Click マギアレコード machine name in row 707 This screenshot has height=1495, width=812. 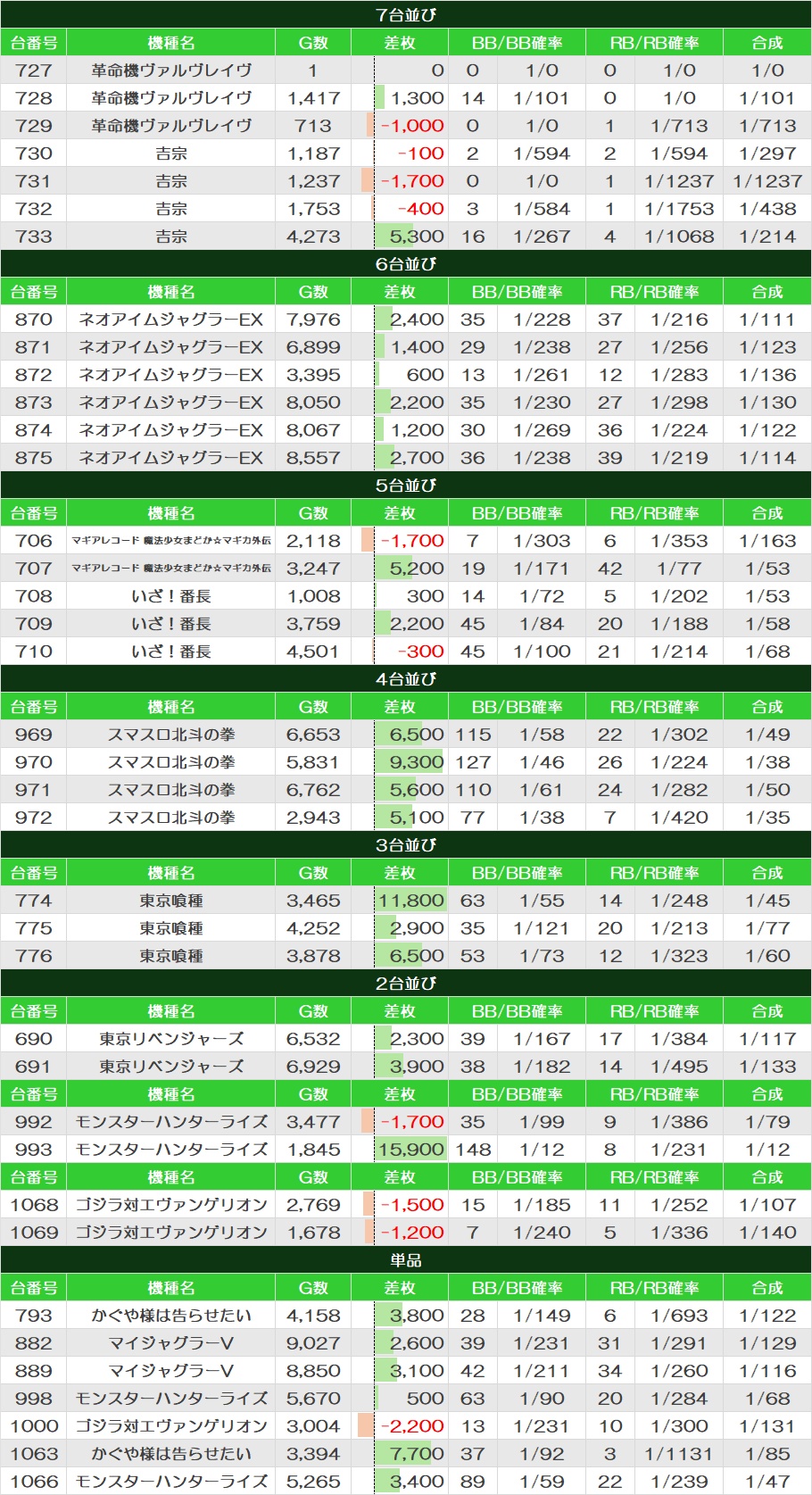[x=171, y=568]
